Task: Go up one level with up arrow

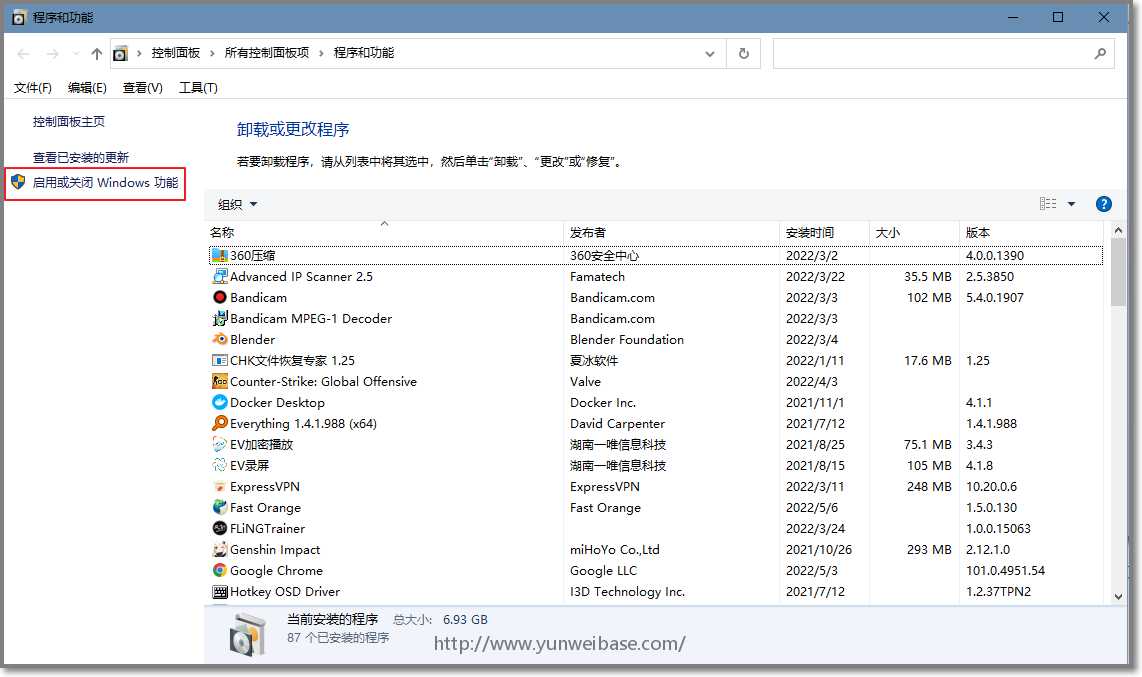Action: [97, 53]
